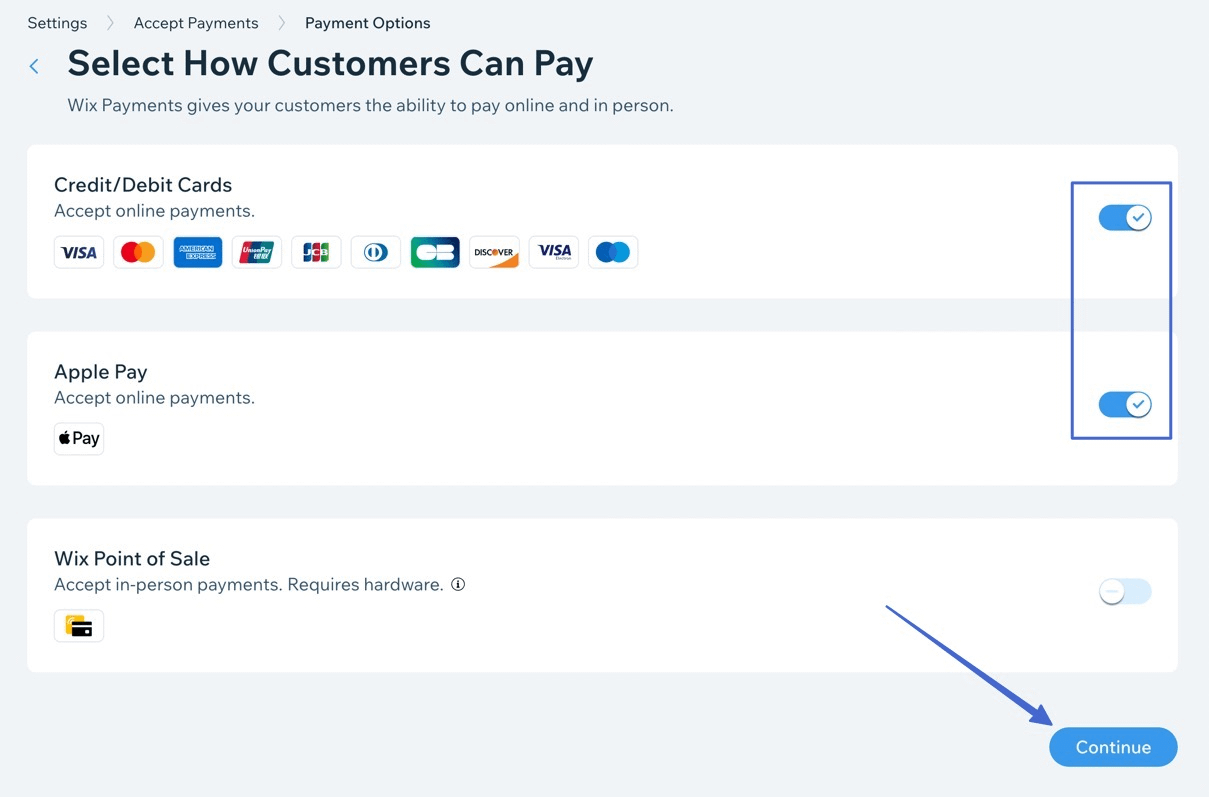Disable the Credit/Debit Cards toggle
The width and height of the screenshot is (1209, 797).
point(1124,217)
